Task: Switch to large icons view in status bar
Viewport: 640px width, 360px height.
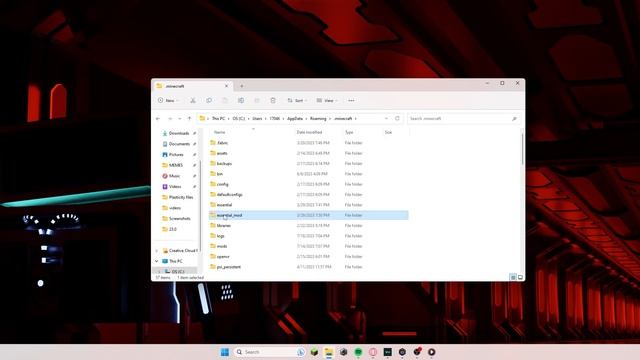Action: click(520, 277)
